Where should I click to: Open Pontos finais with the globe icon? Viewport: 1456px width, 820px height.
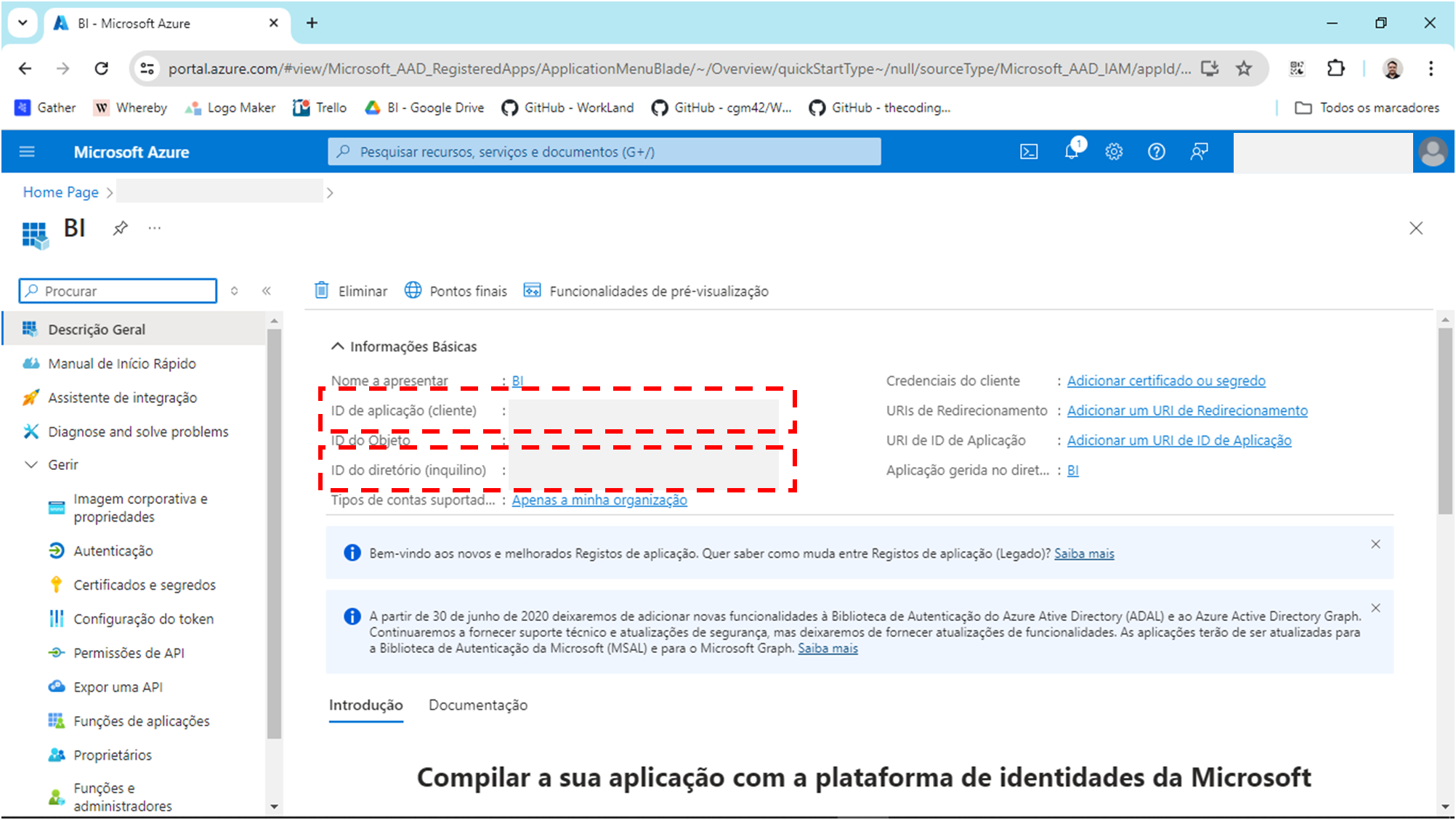[x=456, y=291]
